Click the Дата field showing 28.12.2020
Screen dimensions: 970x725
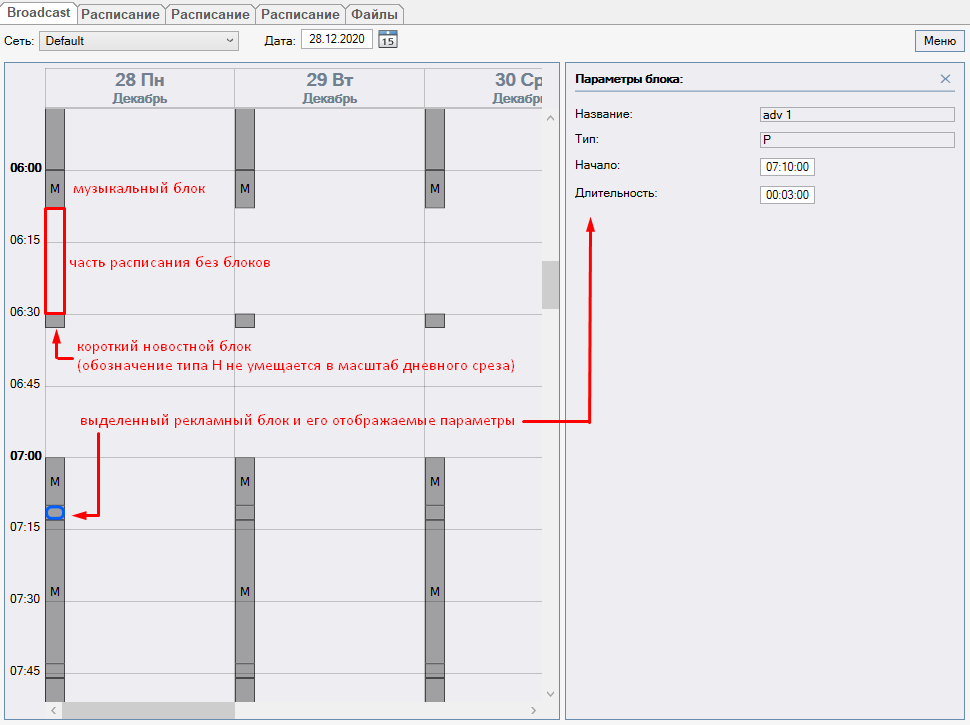point(337,39)
